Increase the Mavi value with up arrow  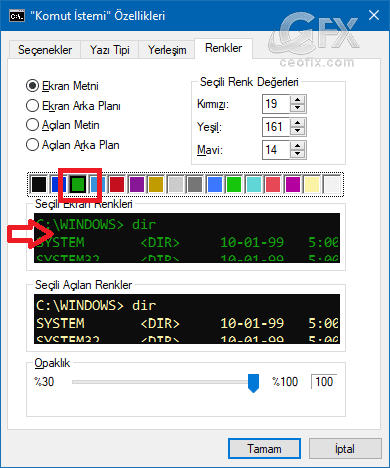tap(298, 146)
